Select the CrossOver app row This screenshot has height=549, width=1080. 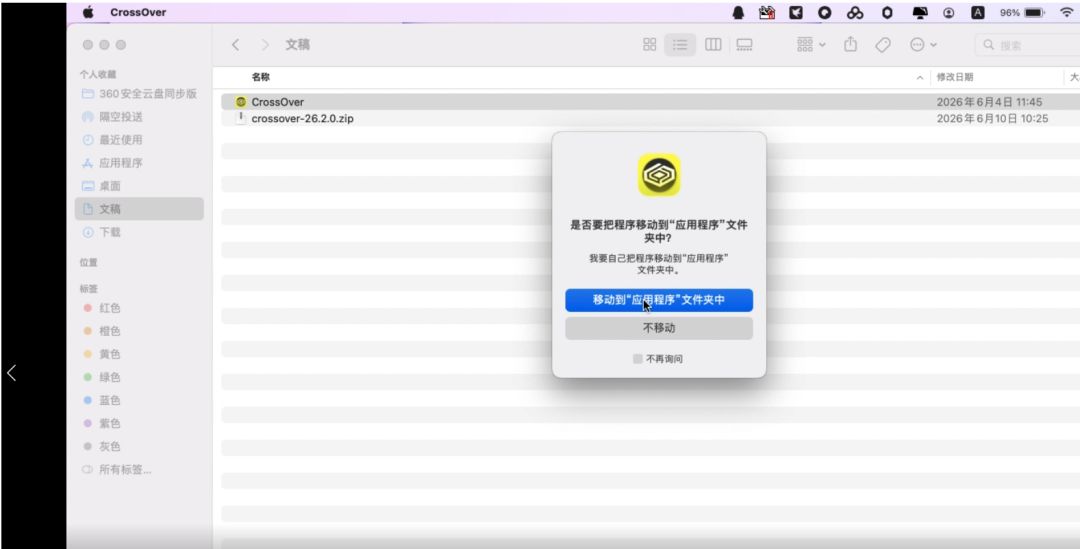pos(650,102)
